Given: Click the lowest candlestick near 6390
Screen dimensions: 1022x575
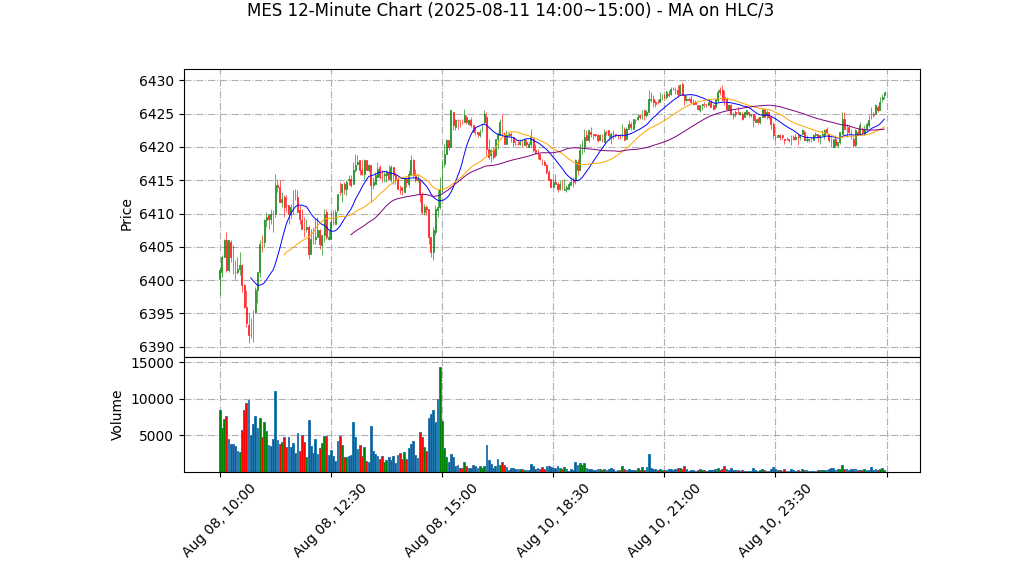Looking at the screenshot, I should click(250, 327).
